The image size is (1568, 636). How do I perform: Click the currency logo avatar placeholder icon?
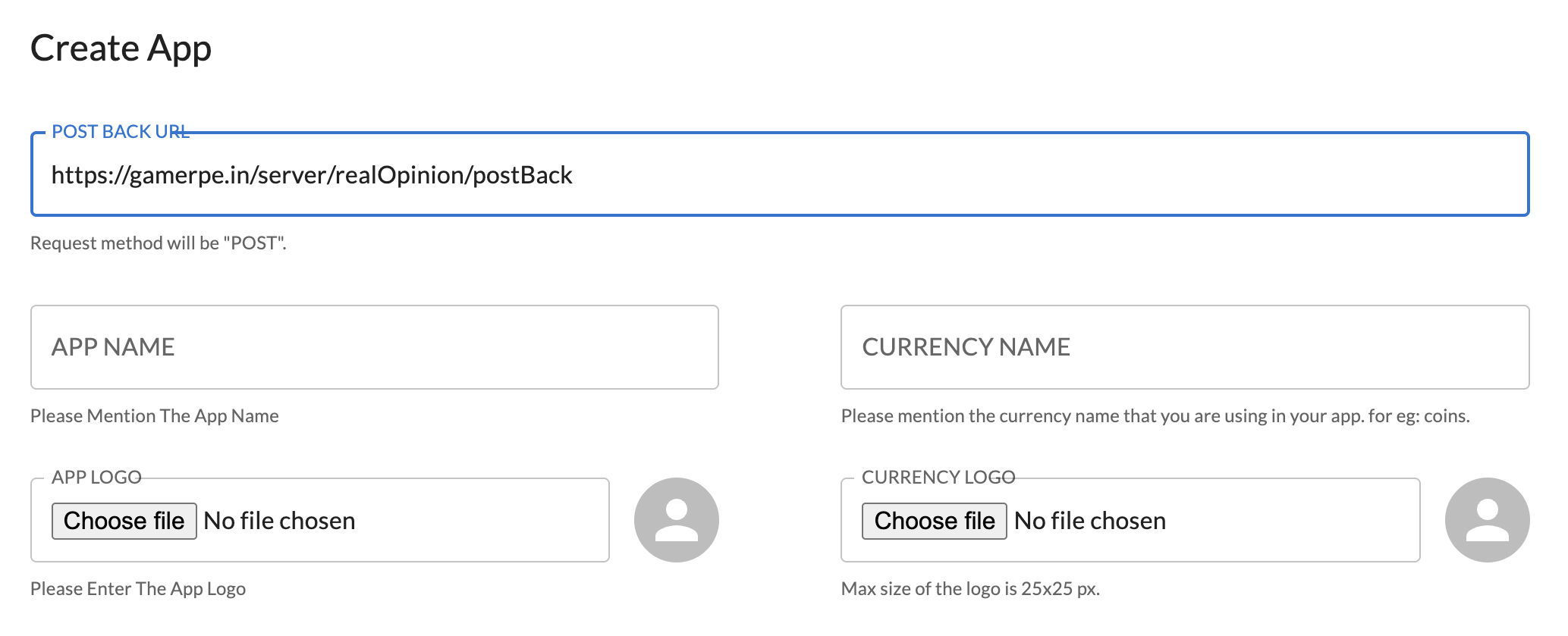(x=1486, y=520)
